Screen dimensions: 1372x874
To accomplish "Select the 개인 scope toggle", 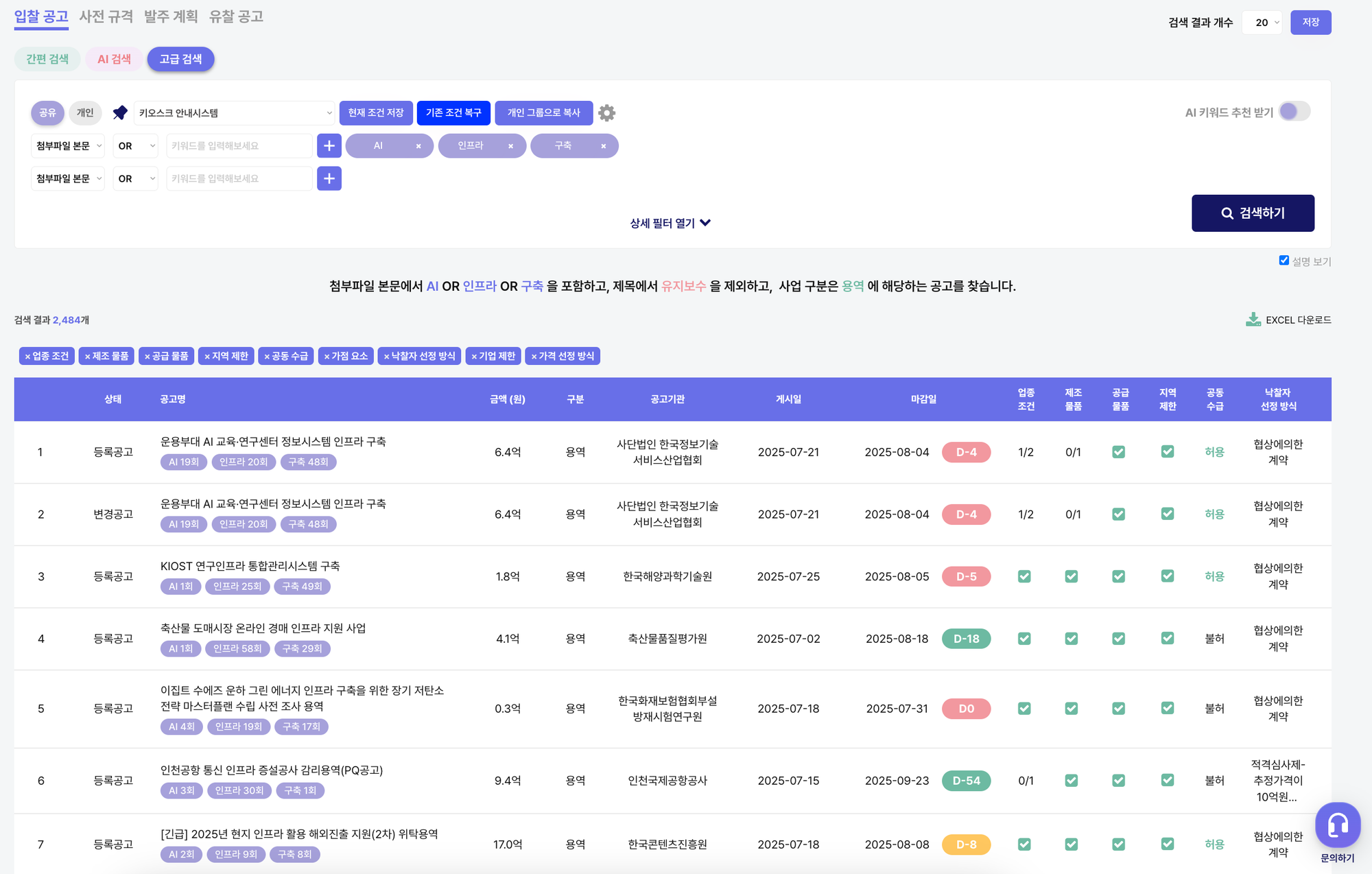I will pos(85,113).
